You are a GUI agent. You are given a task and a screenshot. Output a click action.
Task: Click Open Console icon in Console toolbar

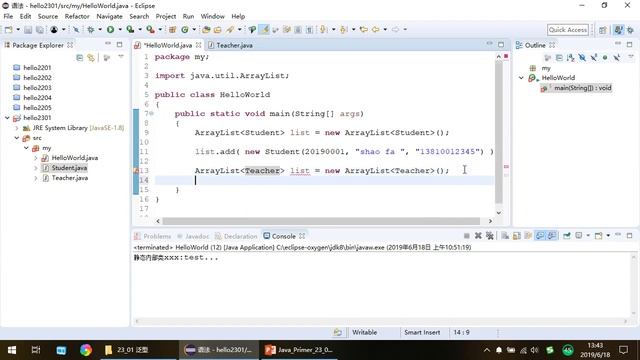tap(598, 236)
